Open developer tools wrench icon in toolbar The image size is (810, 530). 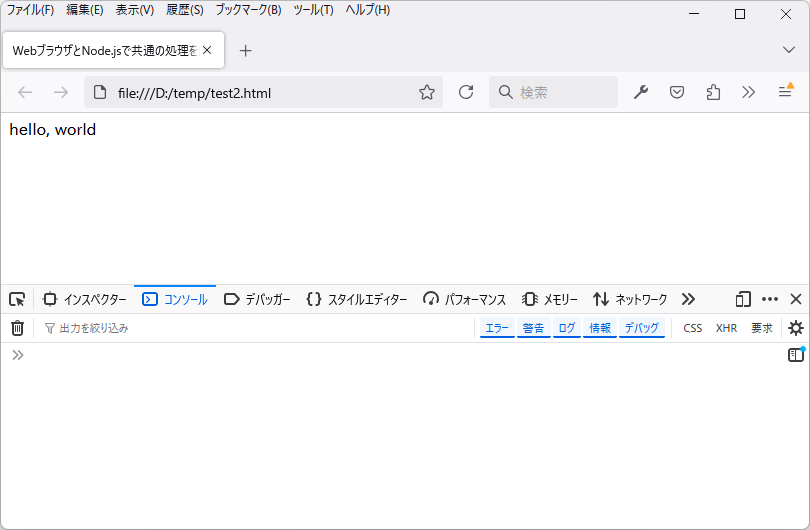641,92
